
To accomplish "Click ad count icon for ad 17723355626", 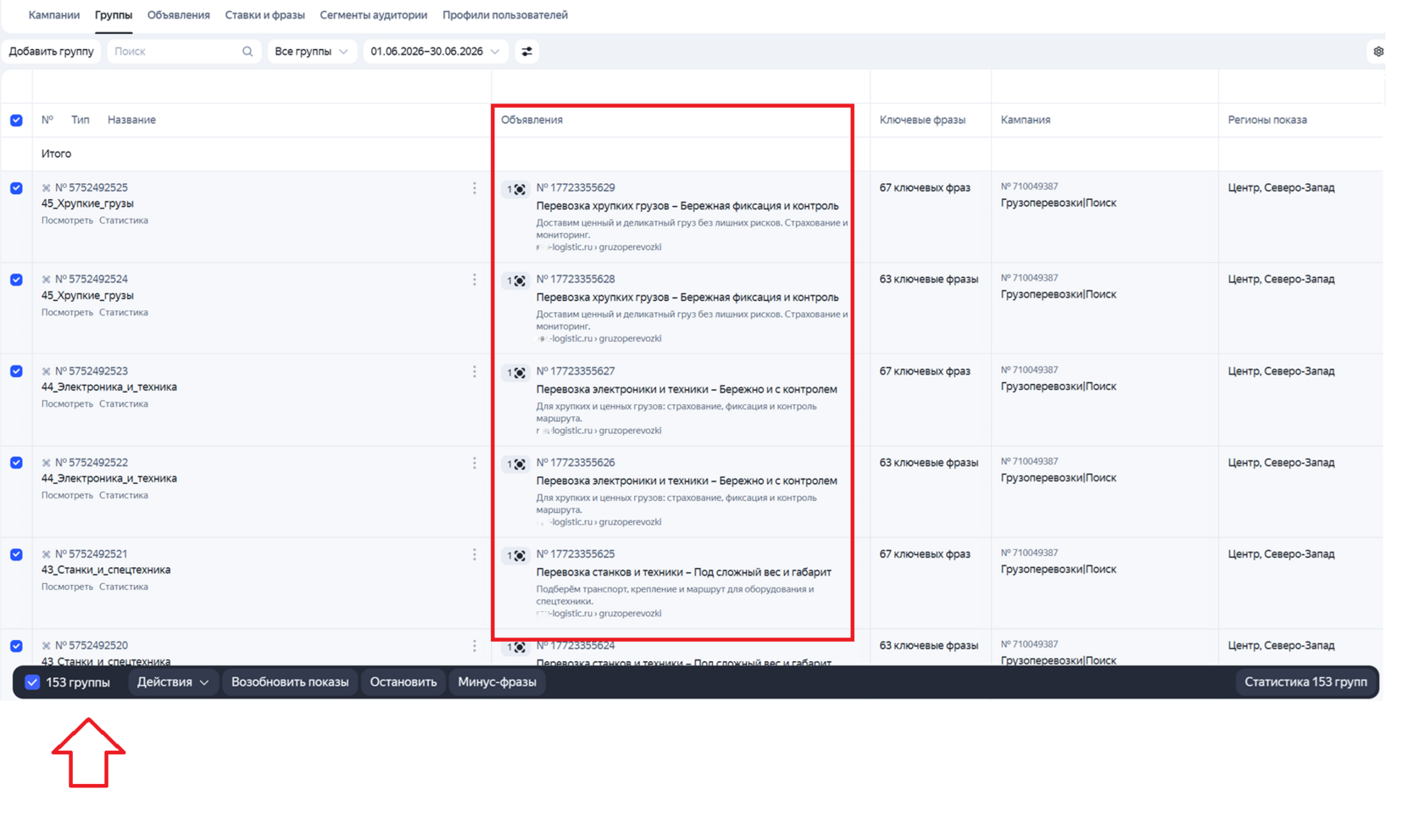I will tap(515, 465).
